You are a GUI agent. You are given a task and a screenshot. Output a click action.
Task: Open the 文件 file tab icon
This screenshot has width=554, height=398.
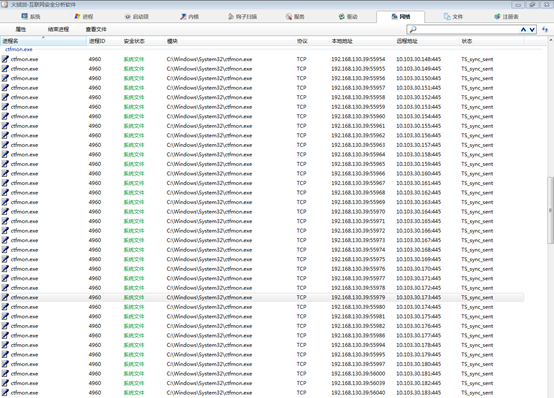pos(447,17)
